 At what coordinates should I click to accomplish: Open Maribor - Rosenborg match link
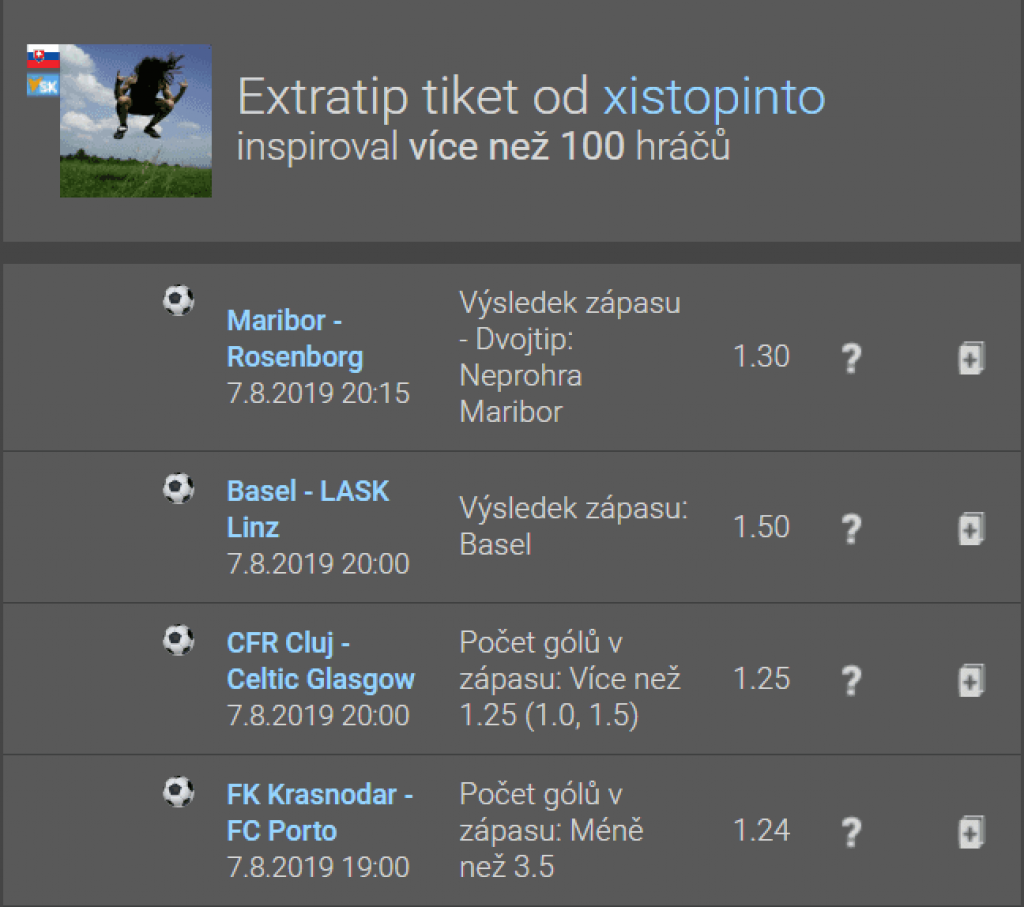(294, 339)
